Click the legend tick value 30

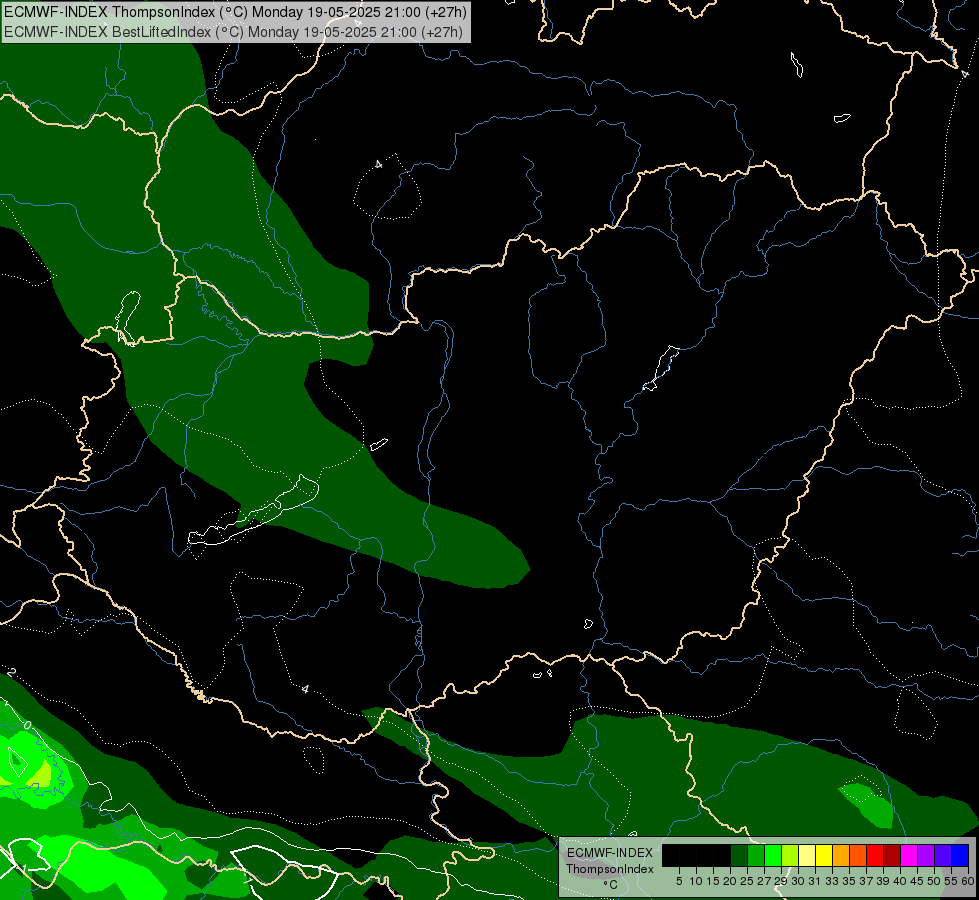pyautogui.click(x=798, y=881)
